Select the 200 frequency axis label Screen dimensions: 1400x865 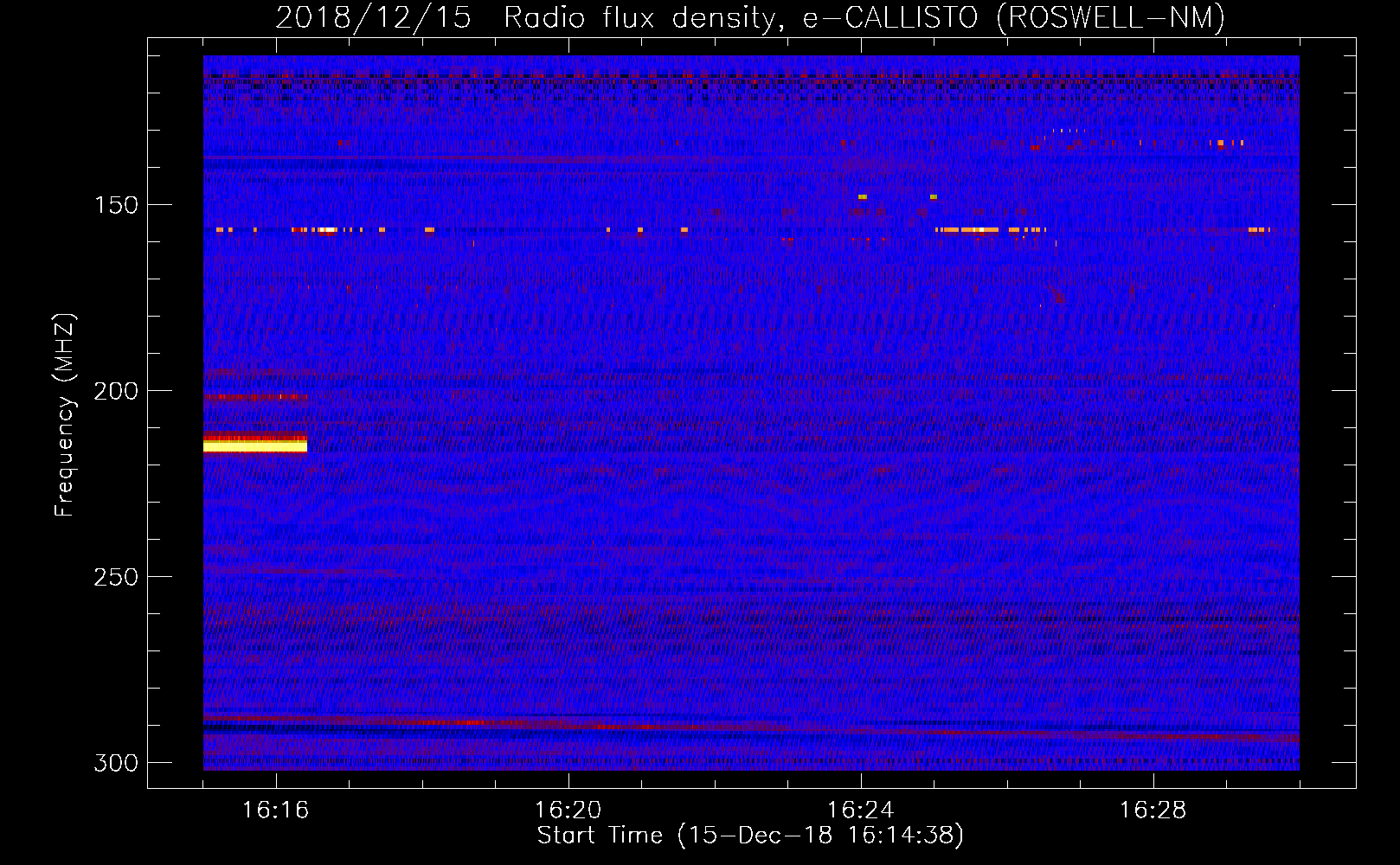click(x=115, y=391)
